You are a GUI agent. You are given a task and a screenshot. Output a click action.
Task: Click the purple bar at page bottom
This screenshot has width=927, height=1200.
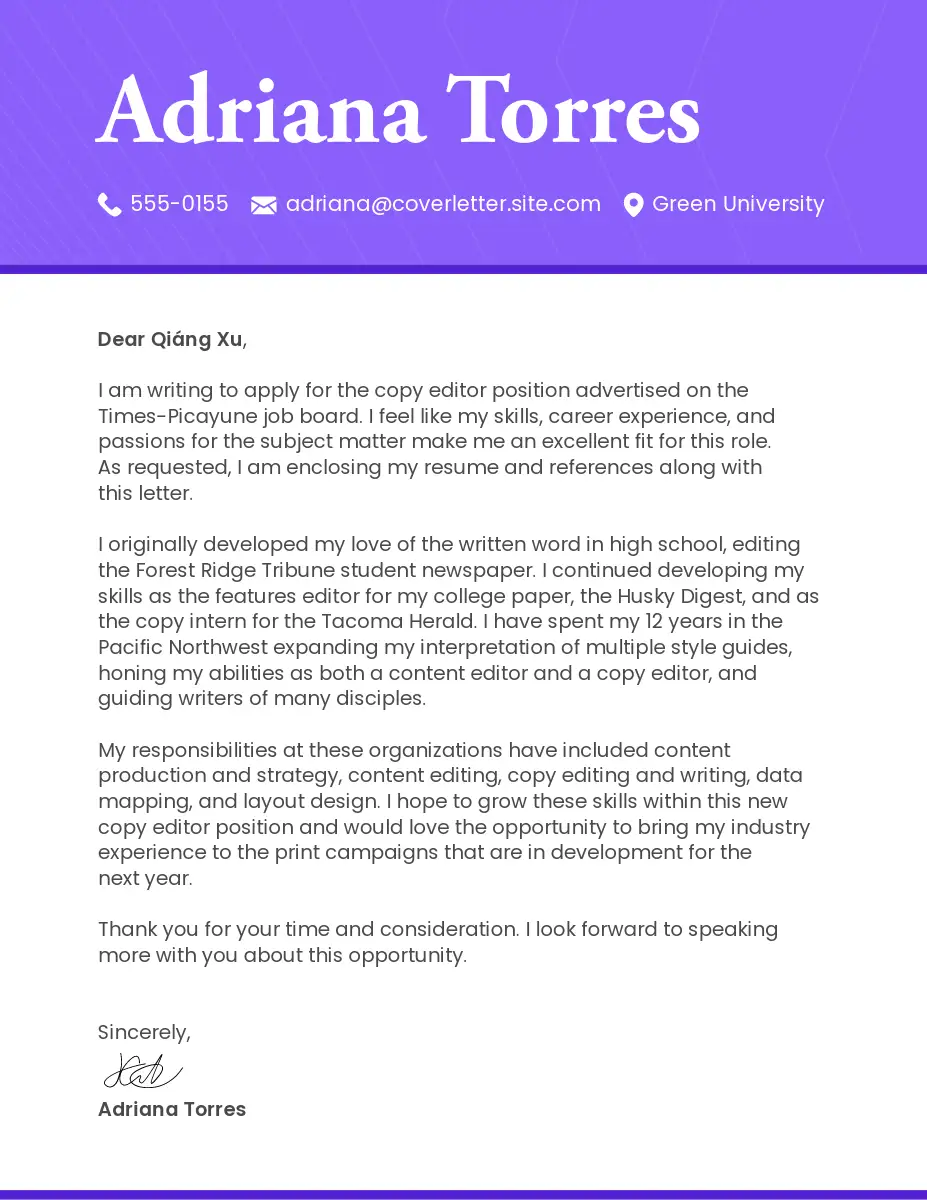(x=463, y=1194)
